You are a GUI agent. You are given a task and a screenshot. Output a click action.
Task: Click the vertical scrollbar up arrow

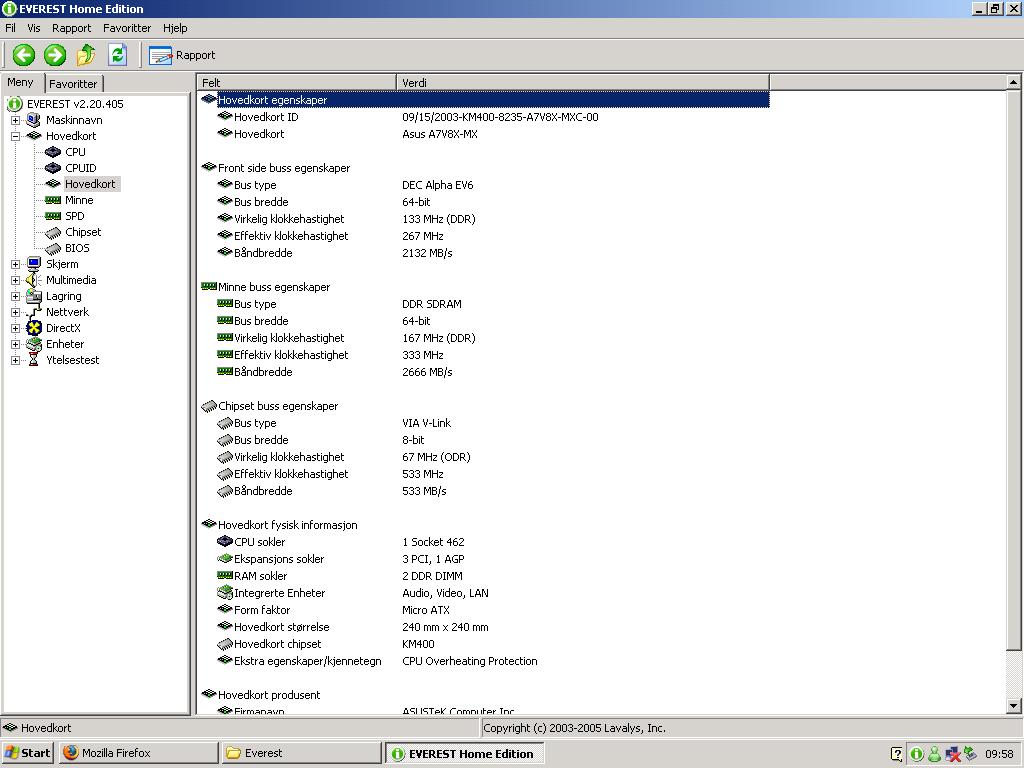click(1013, 82)
